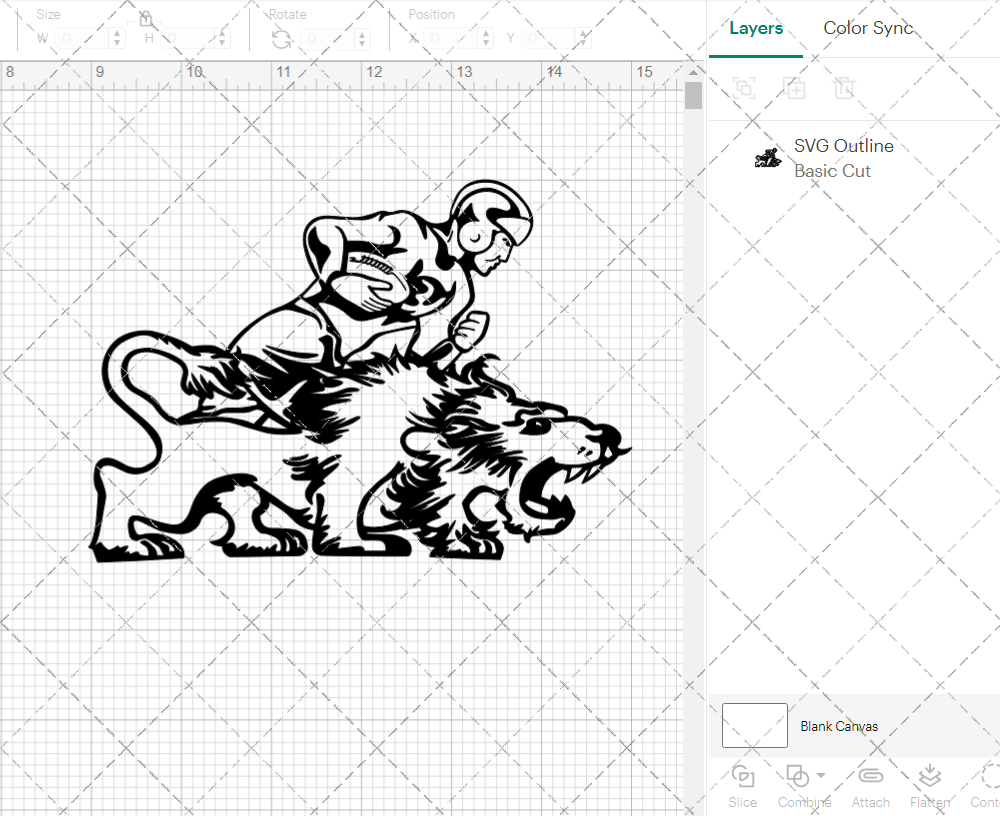Click the Duplicate layer icon
1000x816 pixels.
pyautogui.click(x=794, y=88)
